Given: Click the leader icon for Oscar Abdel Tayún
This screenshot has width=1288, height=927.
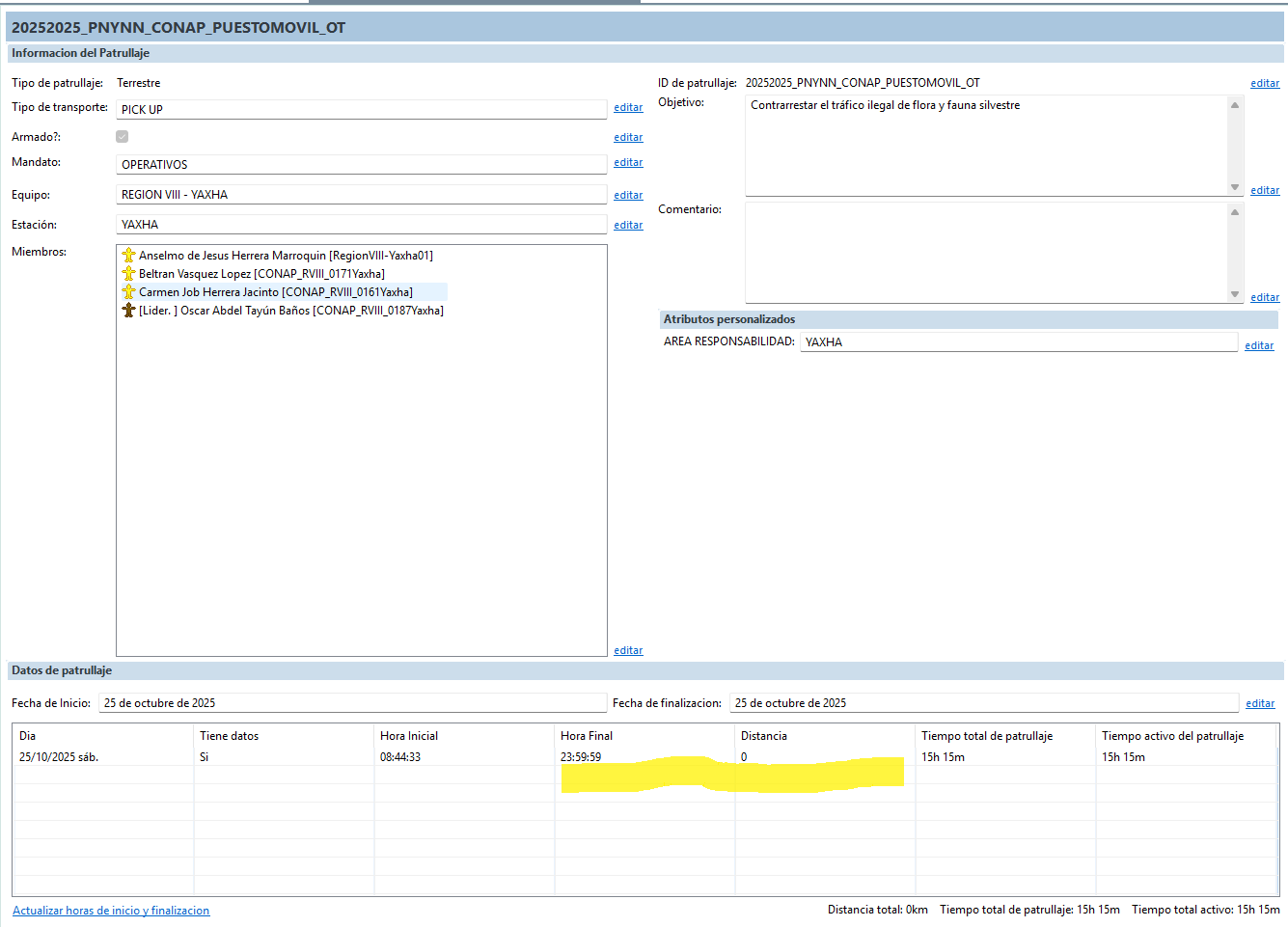Looking at the screenshot, I should [128, 311].
